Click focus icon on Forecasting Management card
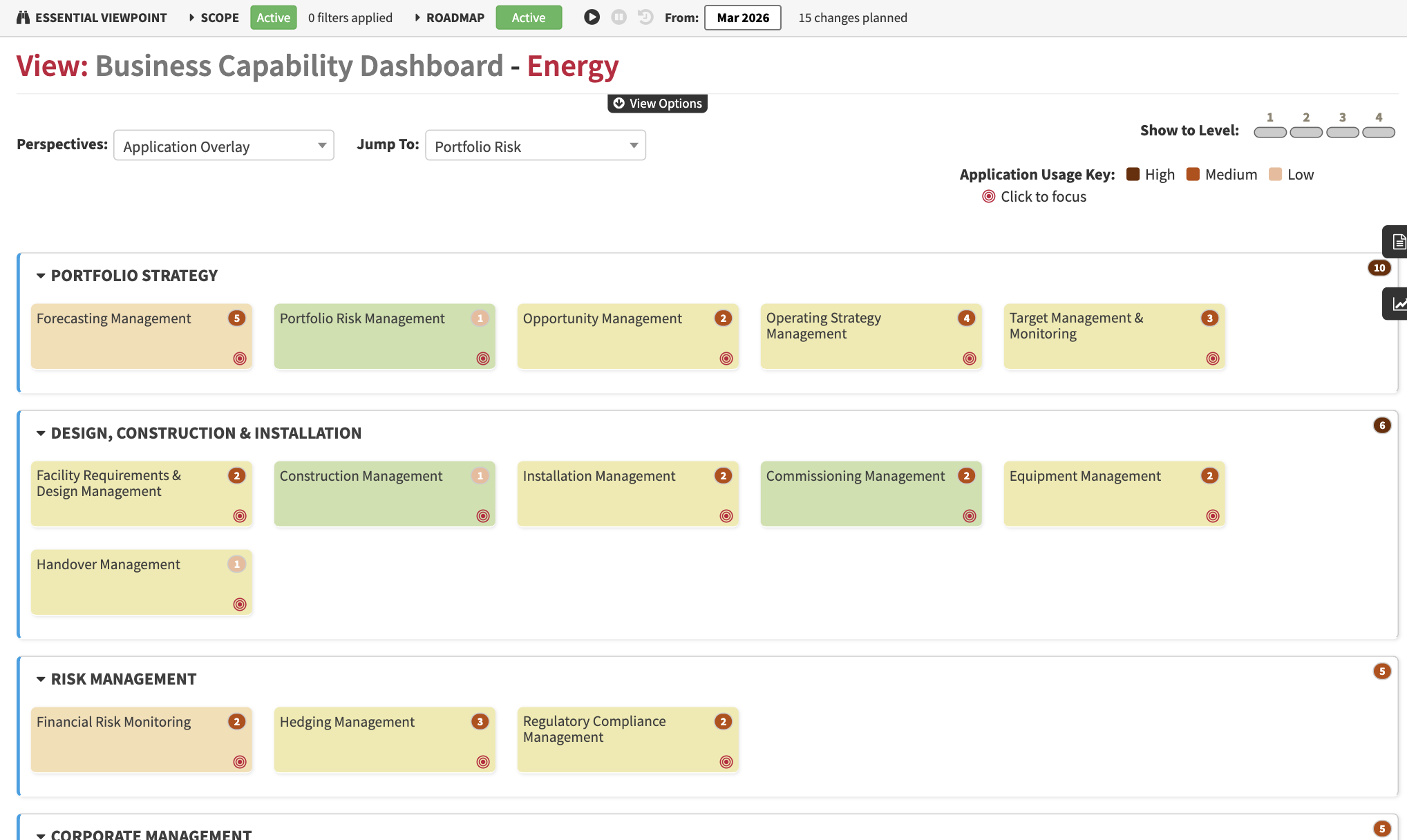 point(240,358)
